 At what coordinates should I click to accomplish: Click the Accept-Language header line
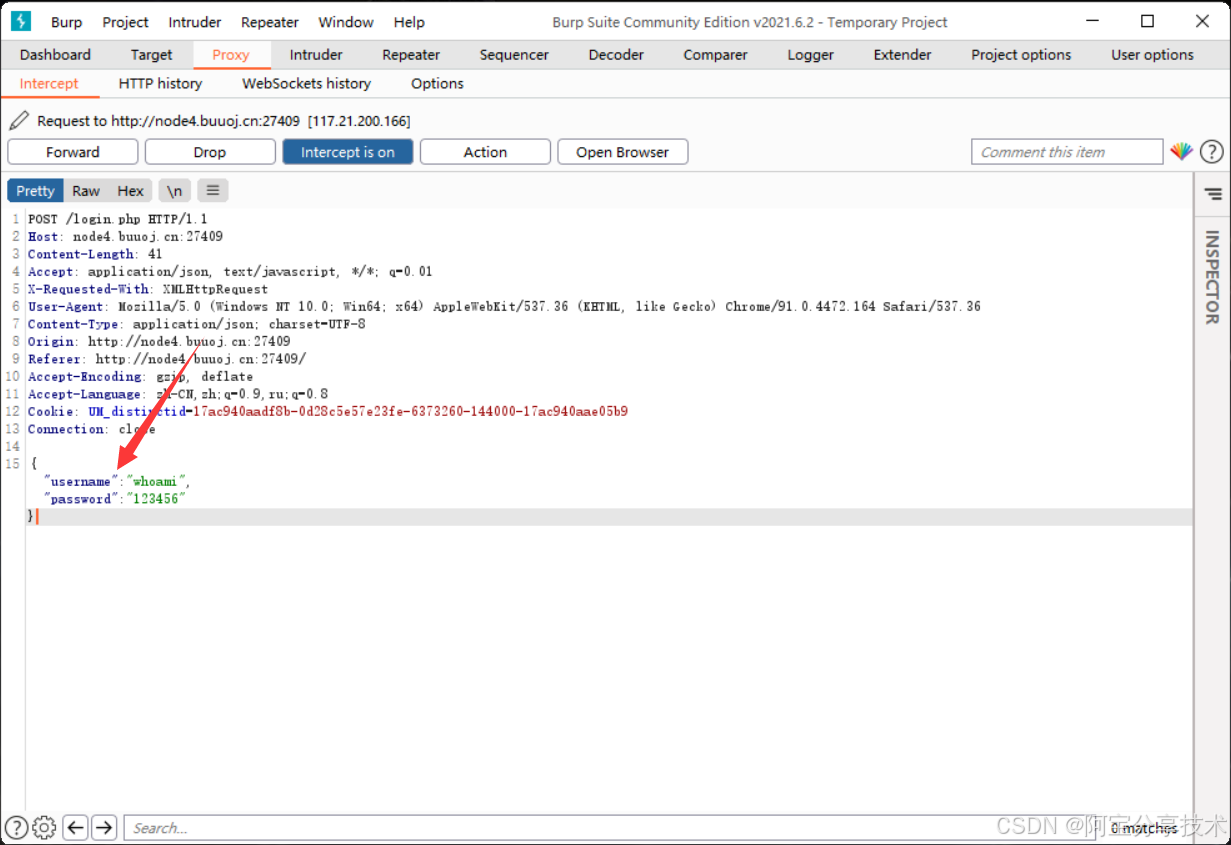click(x=178, y=394)
